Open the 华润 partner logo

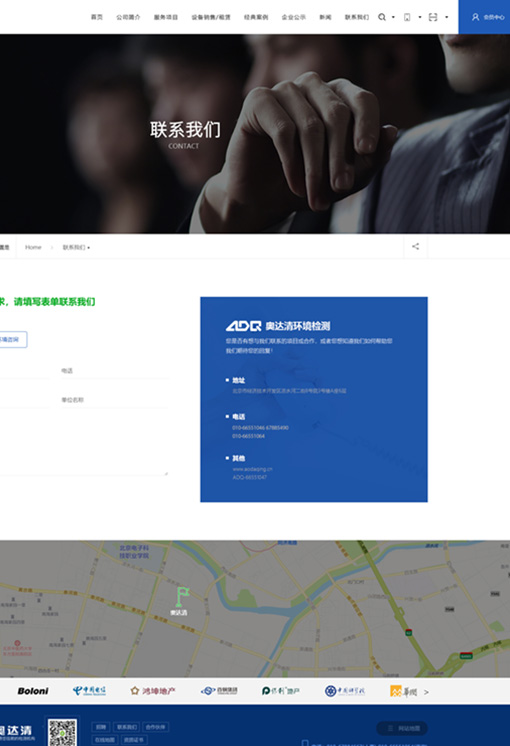pos(403,691)
